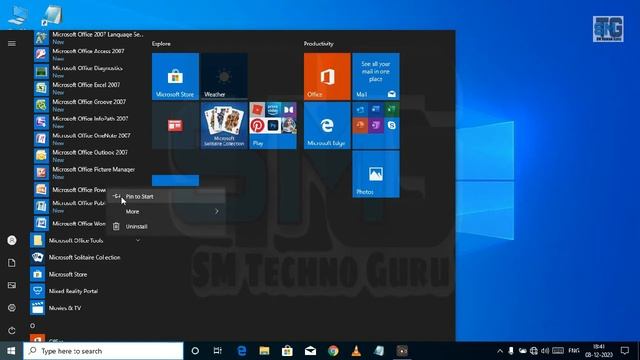Open the Play folder tile
Image resolution: width=640 pixels, height=360 pixels.
273,125
